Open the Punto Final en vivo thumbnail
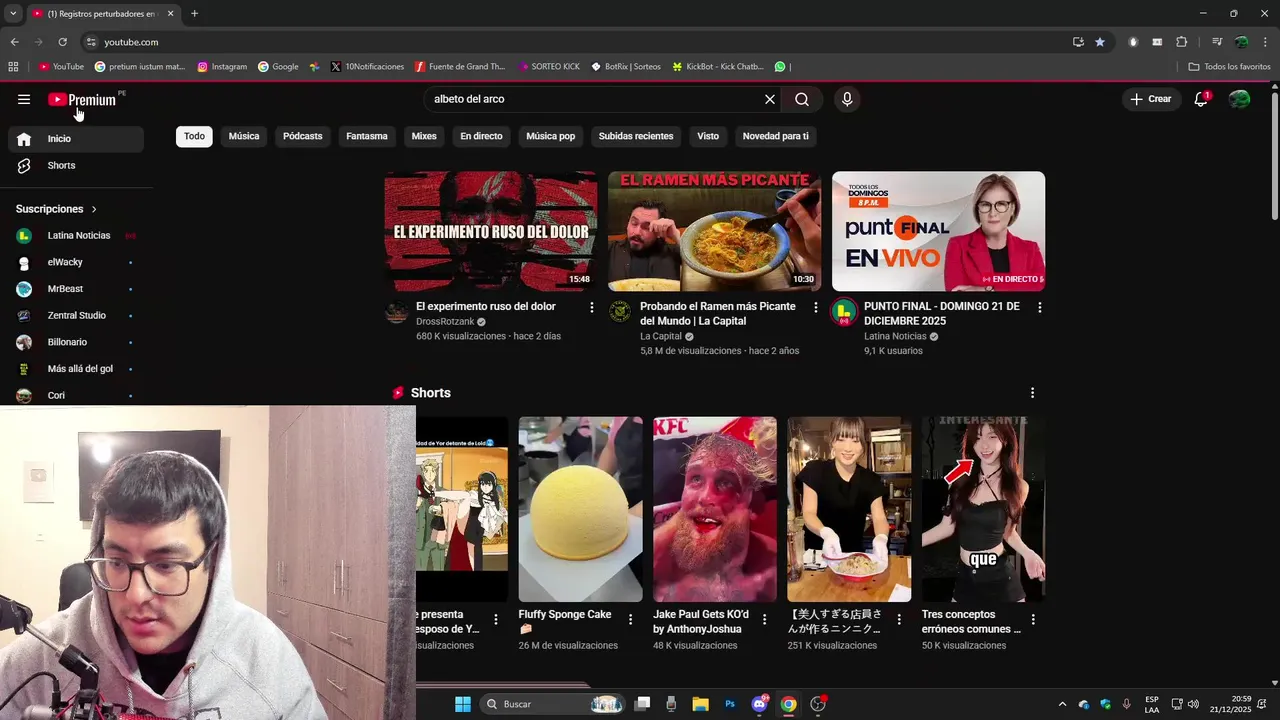The height and width of the screenshot is (720, 1280). click(938, 231)
